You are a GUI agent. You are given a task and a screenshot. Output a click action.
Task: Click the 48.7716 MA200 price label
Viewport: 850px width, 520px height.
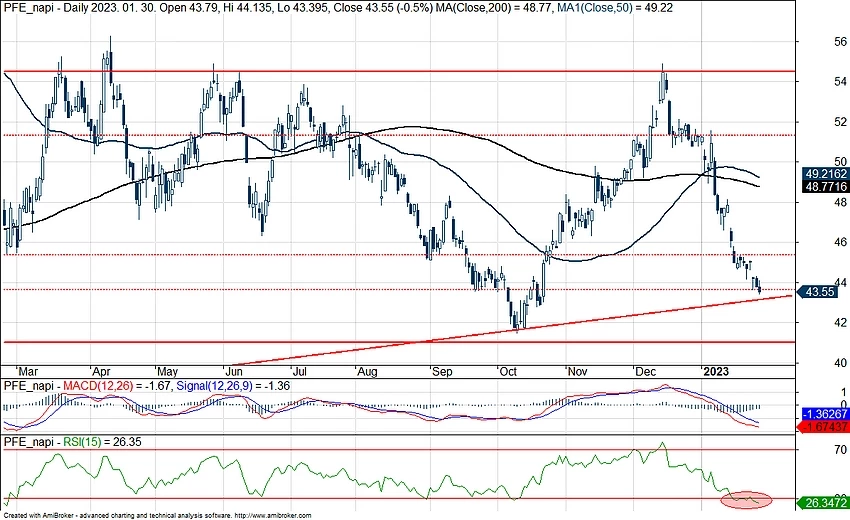826,187
